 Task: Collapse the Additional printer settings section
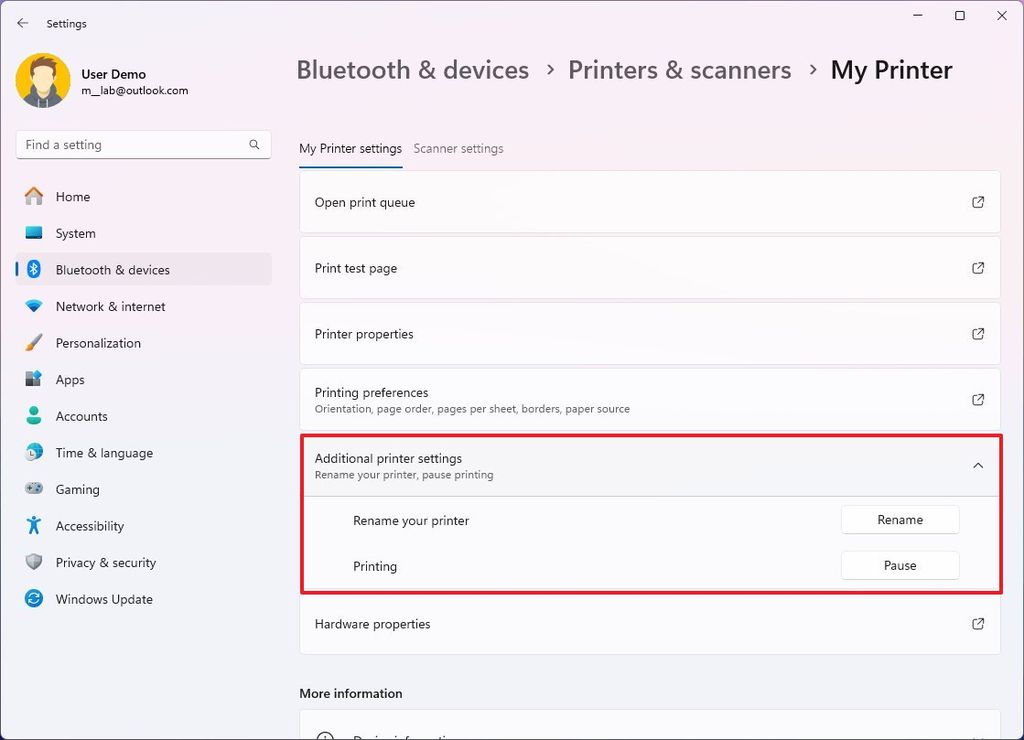click(977, 466)
